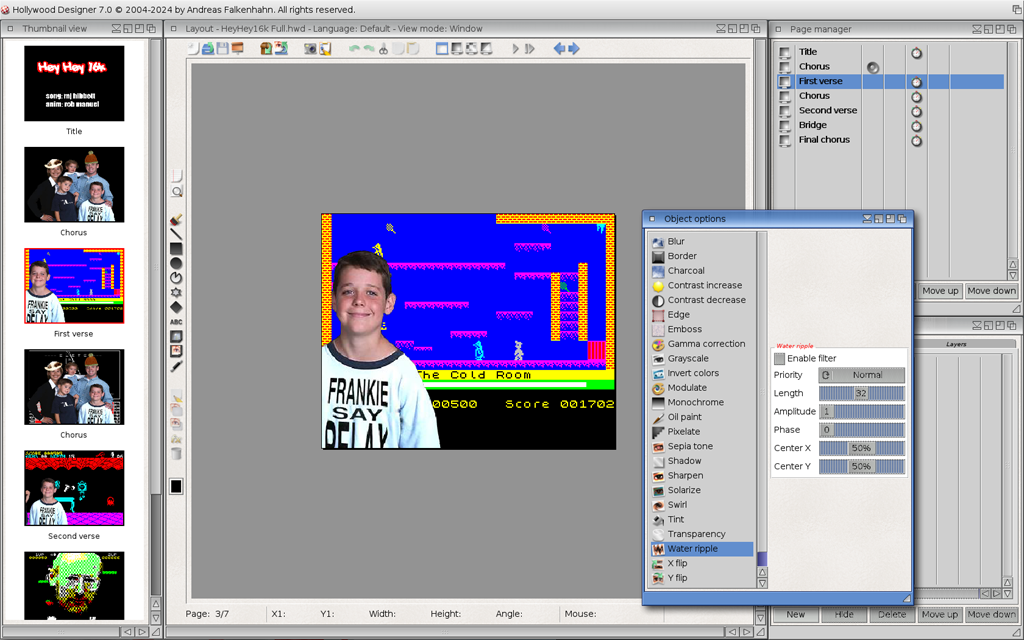Choose the Y flip filter entry

702,578
